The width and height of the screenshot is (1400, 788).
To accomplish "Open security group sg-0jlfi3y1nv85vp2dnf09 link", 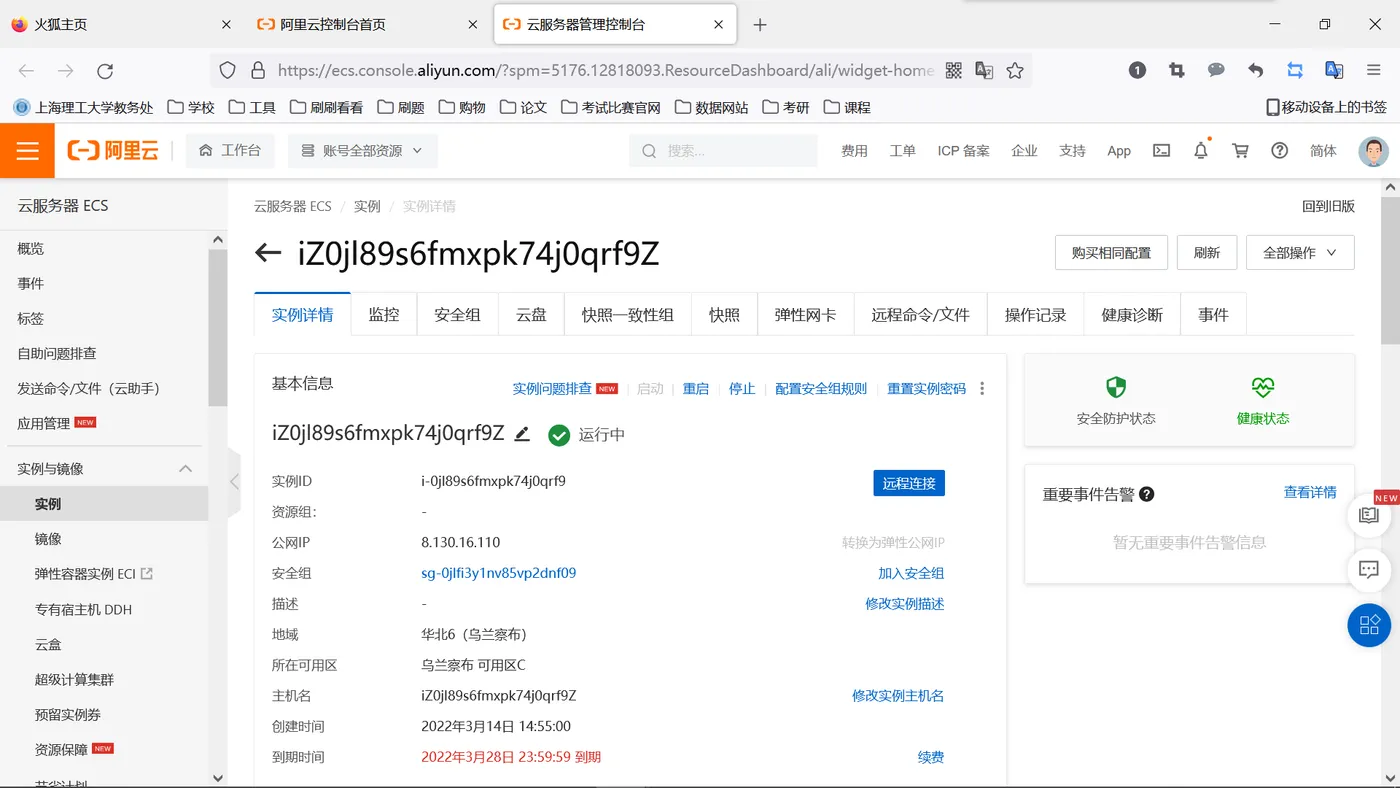I will coord(499,573).
